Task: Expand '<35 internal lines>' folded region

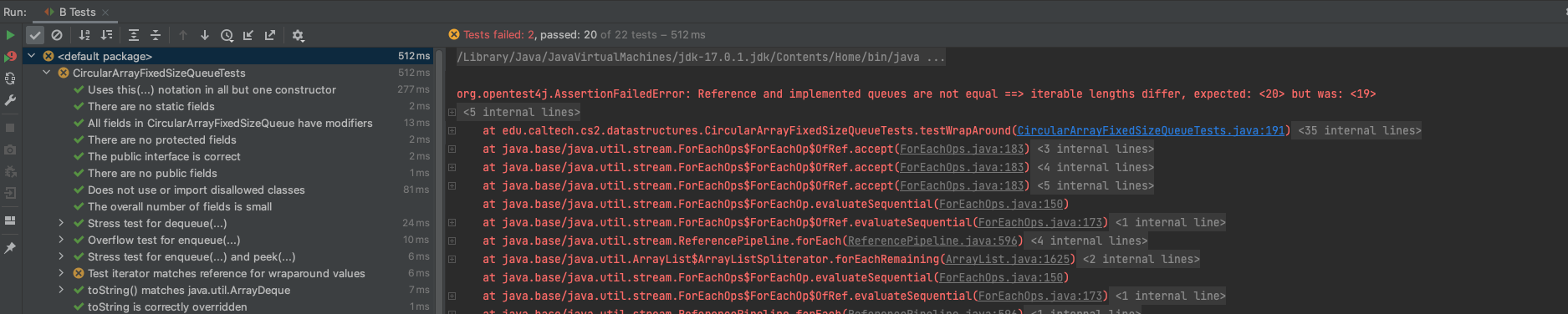Action: point(1359,130)
